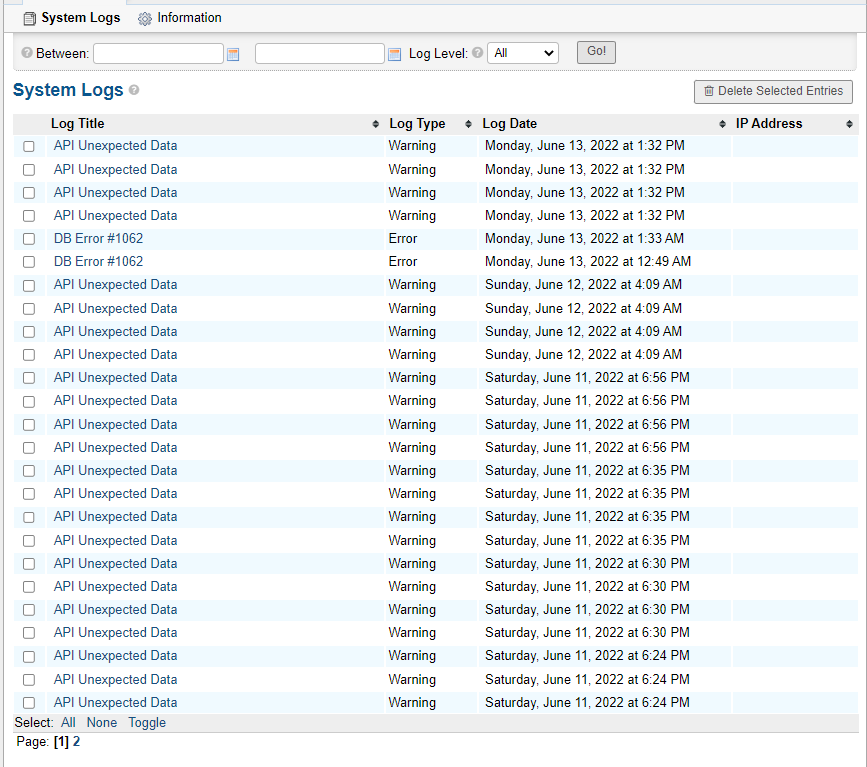Screen dimensions: 867x767
Task: Click the help icon beside Between
Action: tap(27, 53)
